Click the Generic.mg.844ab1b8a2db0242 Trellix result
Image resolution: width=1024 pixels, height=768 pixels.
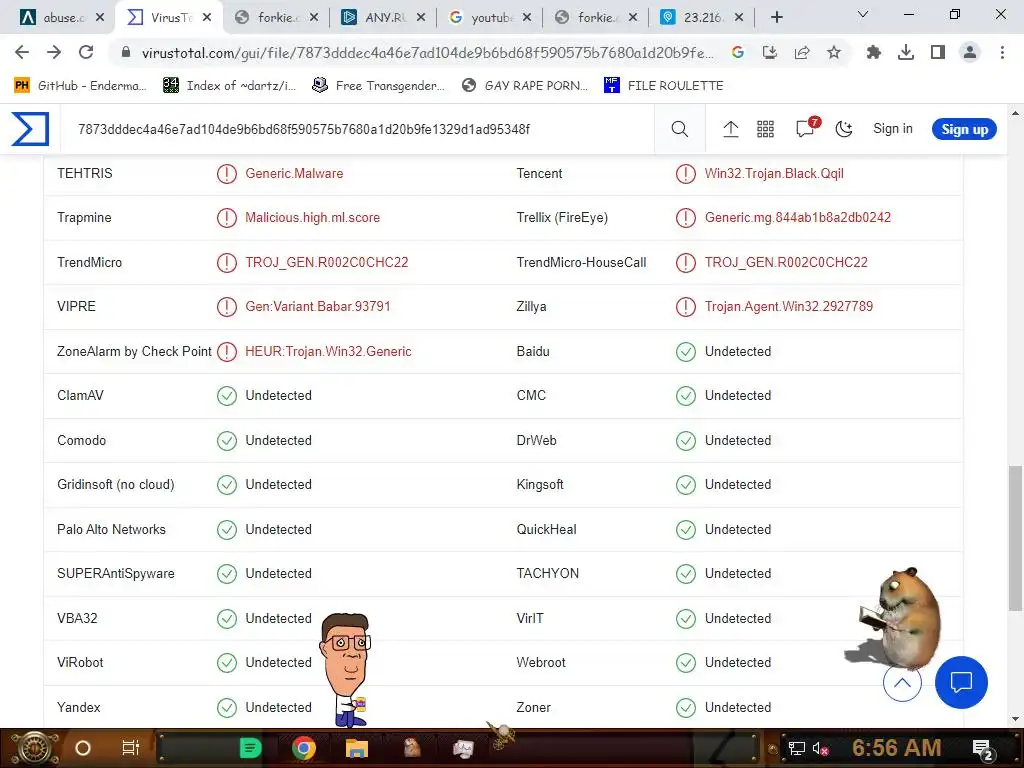click(x=797, y=217)
